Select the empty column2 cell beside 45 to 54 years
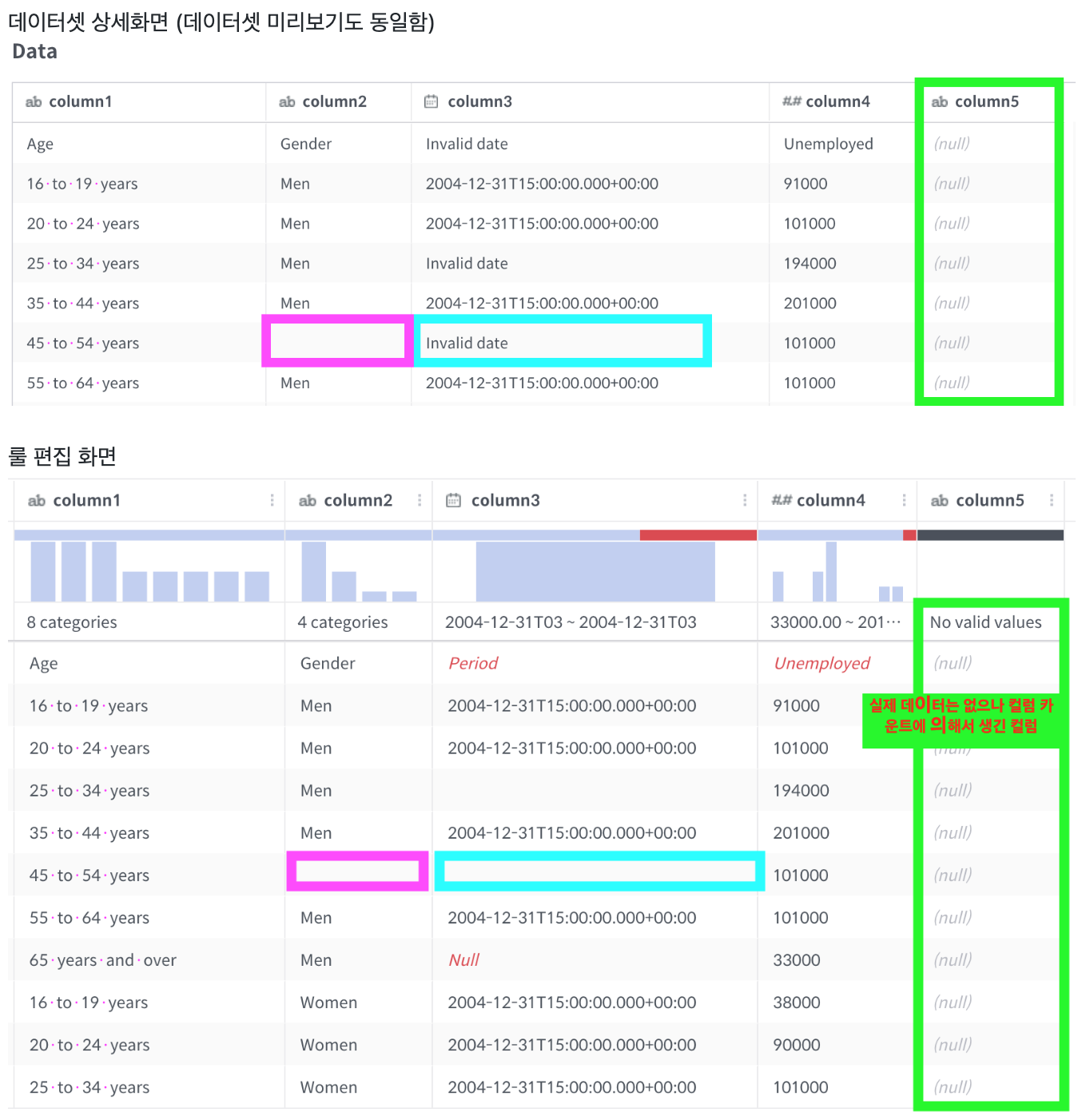 337,341
